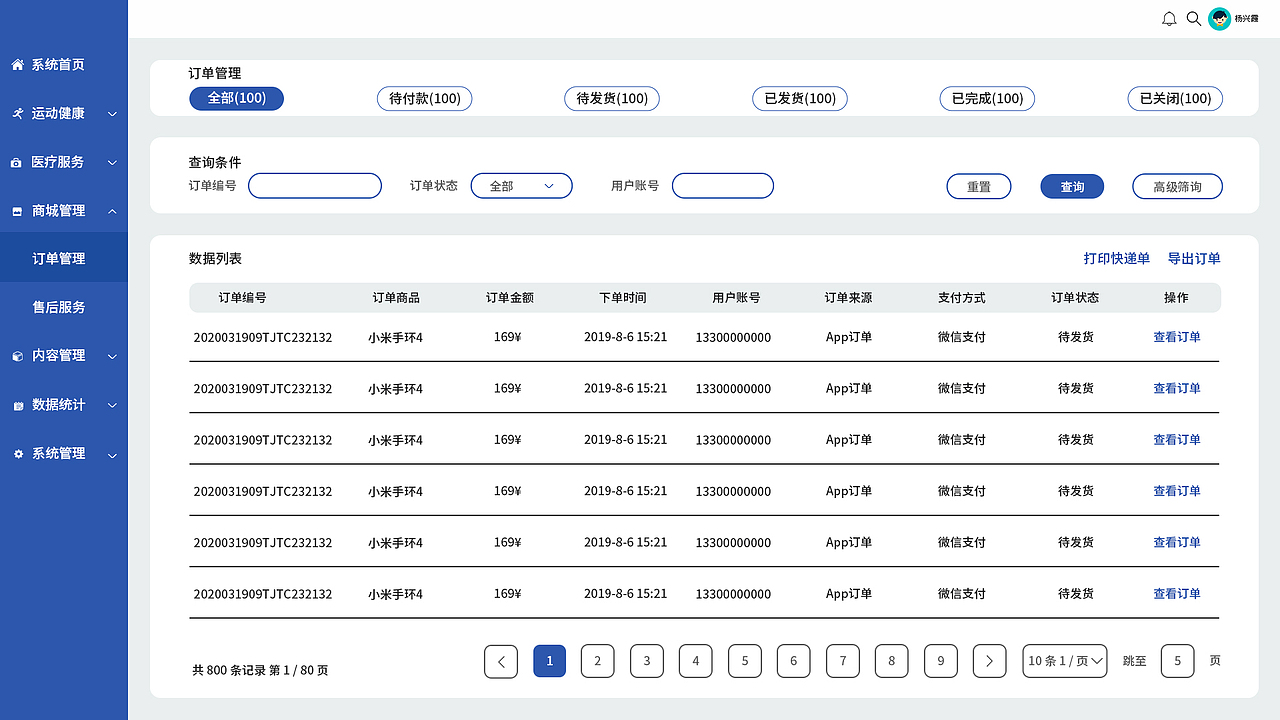Click the search magnifier icon
Screen dimensions: 1280x720
[x=1193, y=18]
